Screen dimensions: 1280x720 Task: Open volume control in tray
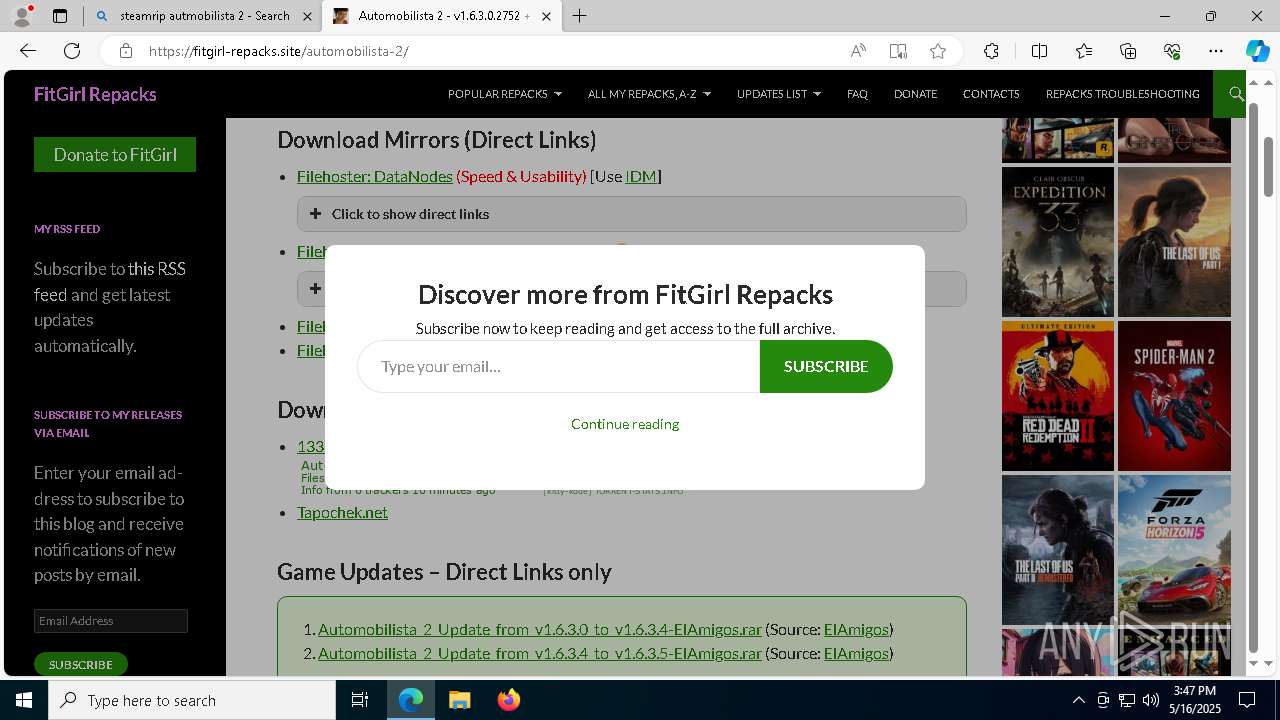click(1150, 700)
